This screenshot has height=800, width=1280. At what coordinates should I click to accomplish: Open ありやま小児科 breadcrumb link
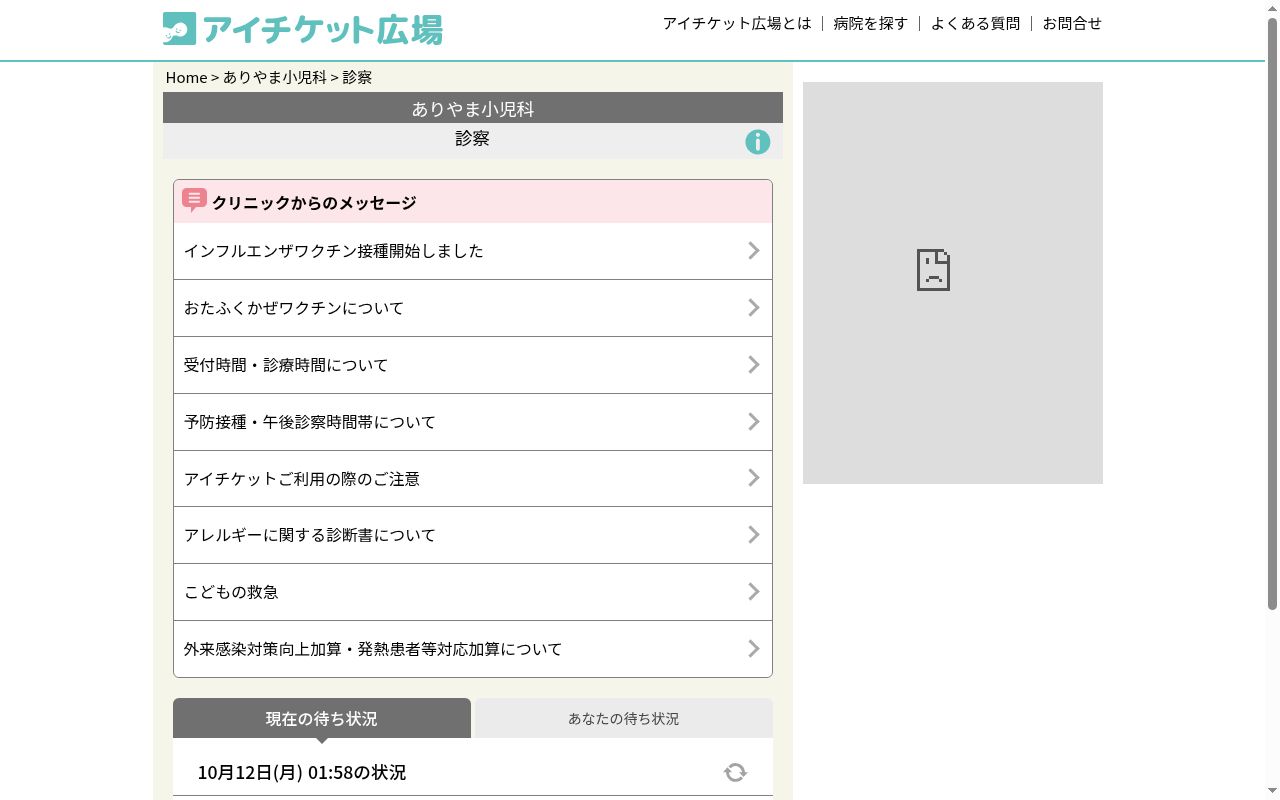pos(275,77)
